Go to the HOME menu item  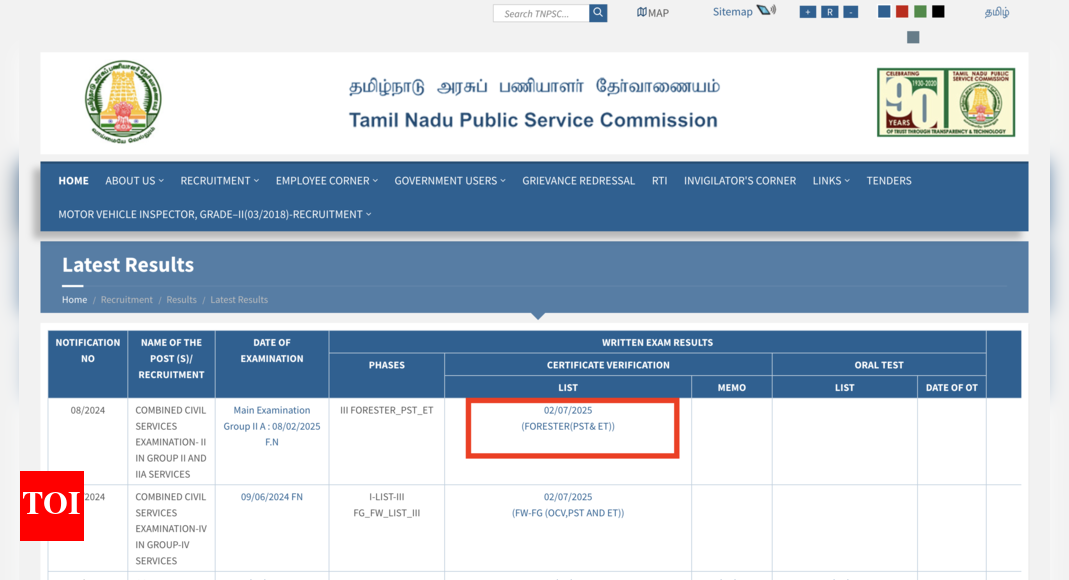[74, 181]
